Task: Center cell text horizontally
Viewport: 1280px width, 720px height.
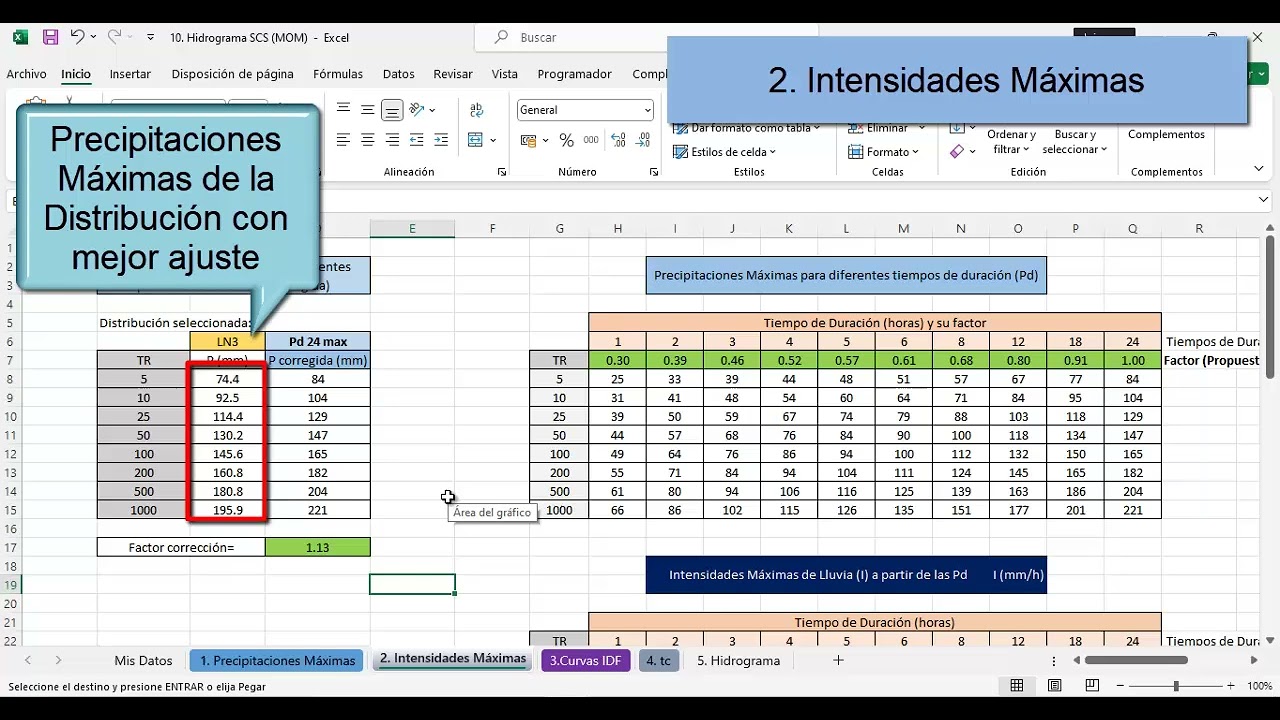Action: click(x=368, y=140)
